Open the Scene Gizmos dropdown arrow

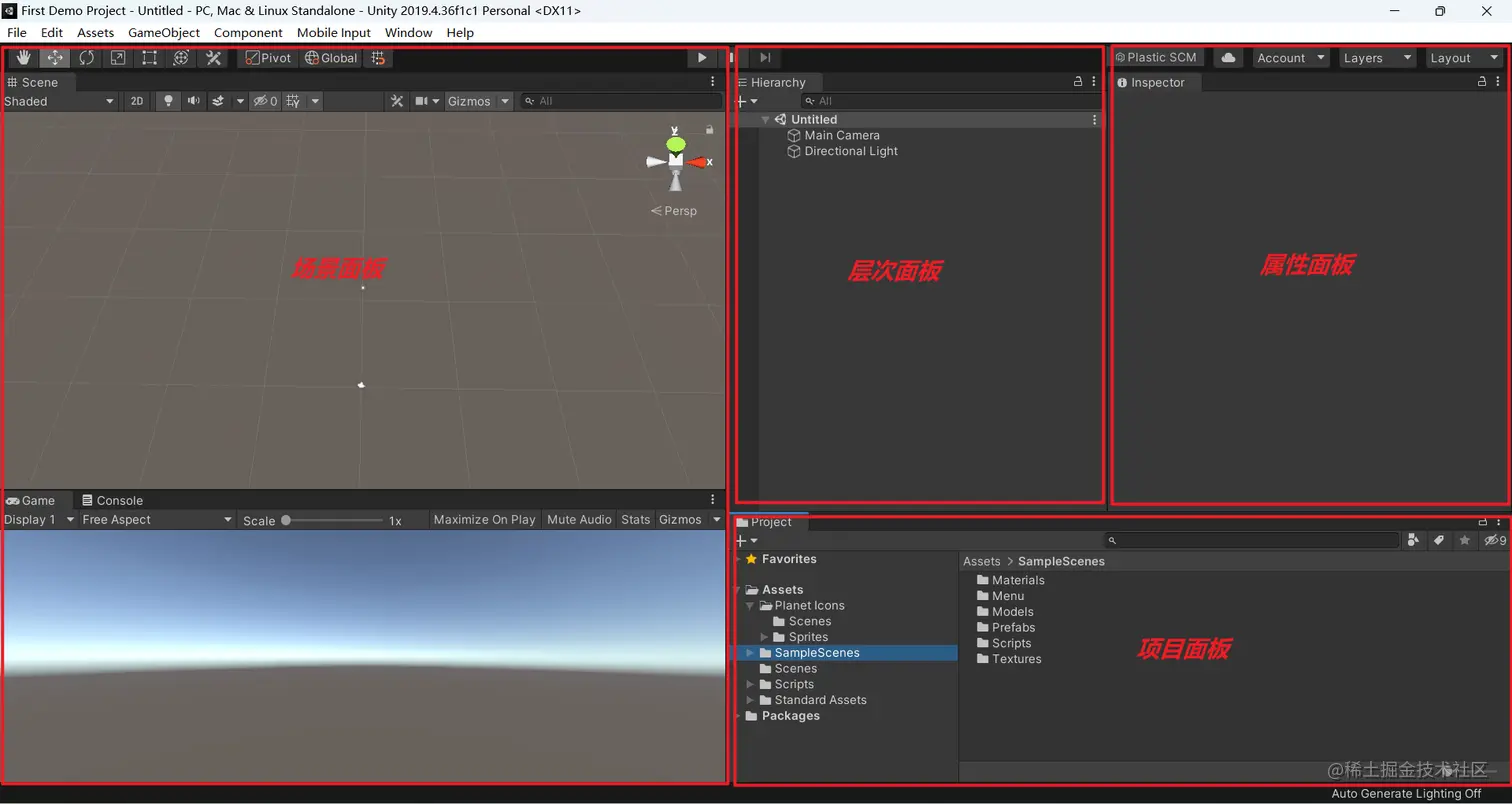point(506,101)
